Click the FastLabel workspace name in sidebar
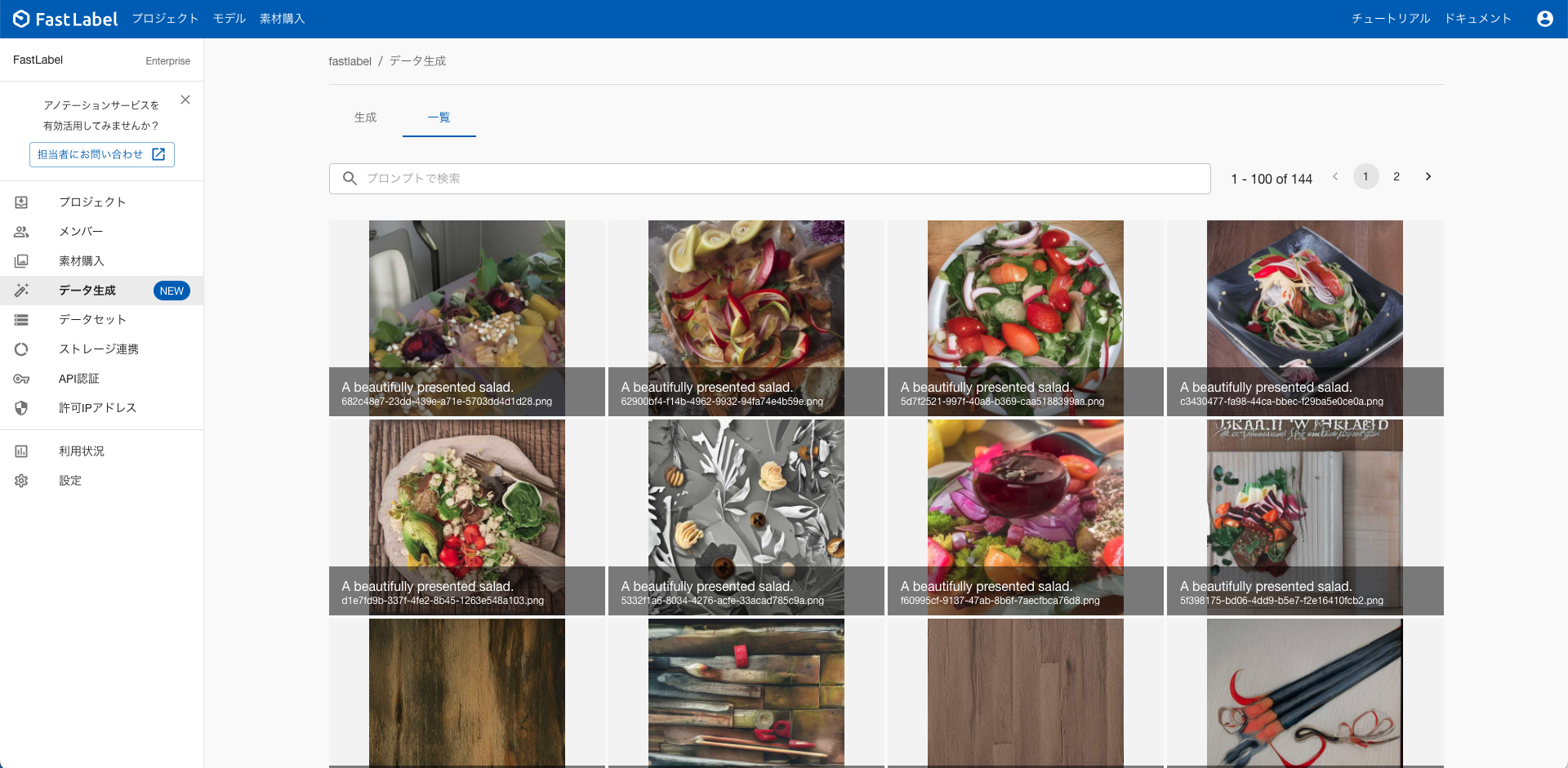Viewport: 1568px width, 768px height. [38, 60]
